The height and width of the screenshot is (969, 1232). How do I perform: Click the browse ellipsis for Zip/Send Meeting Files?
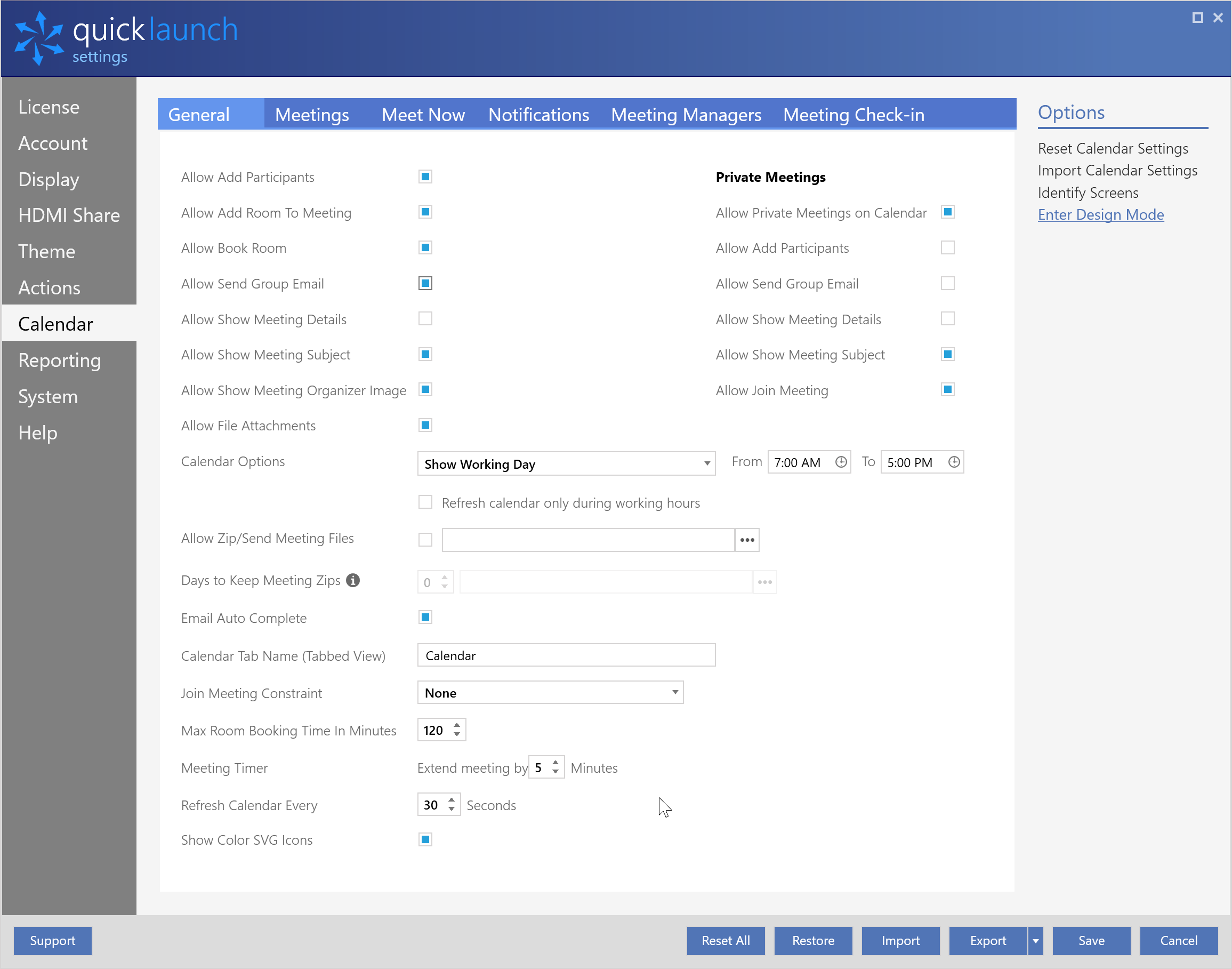(x=747, y=540)
